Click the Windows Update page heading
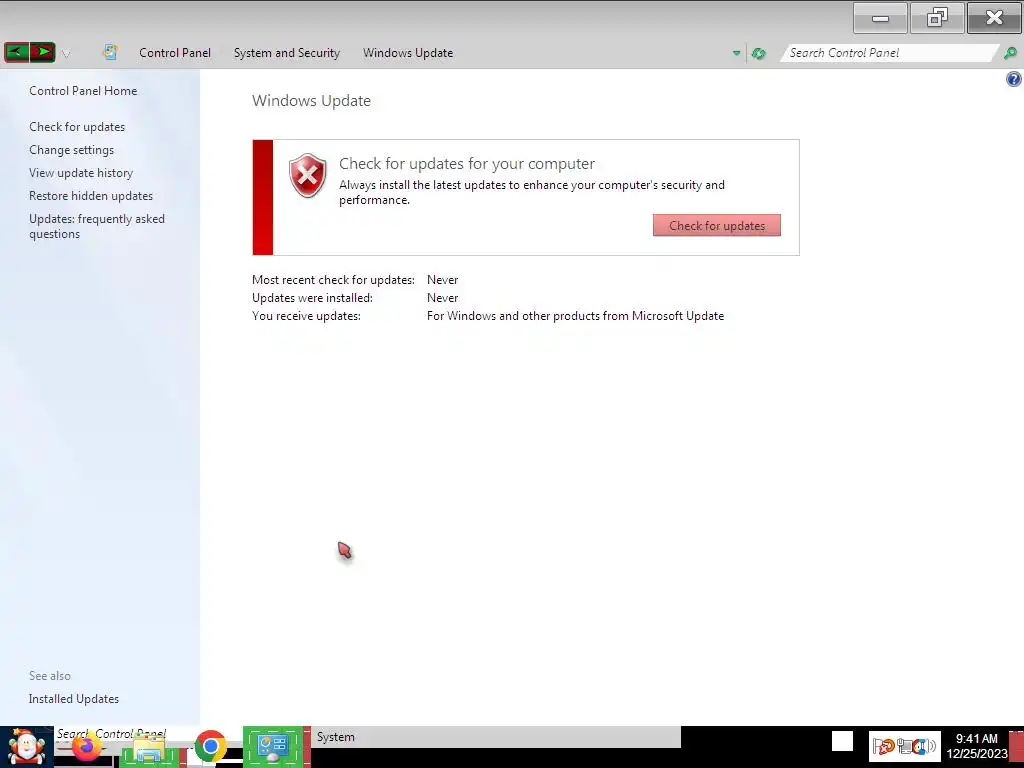The width and height of the screenshot is (1024, 768). (312, 101)
